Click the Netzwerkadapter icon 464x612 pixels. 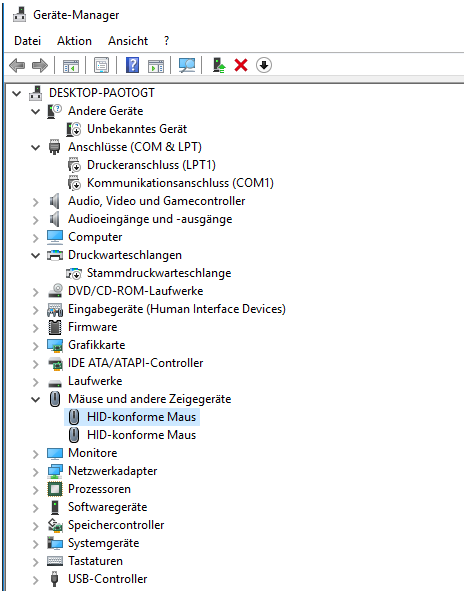point(55,471)
